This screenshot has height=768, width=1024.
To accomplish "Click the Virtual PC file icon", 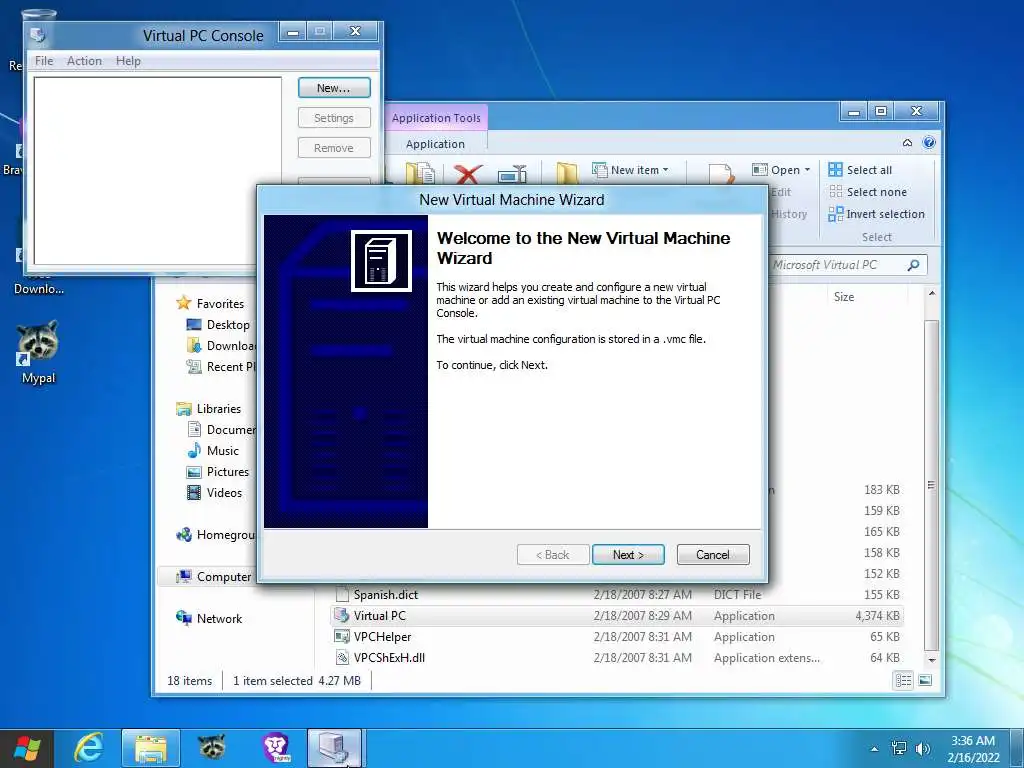I will point(342,615).
